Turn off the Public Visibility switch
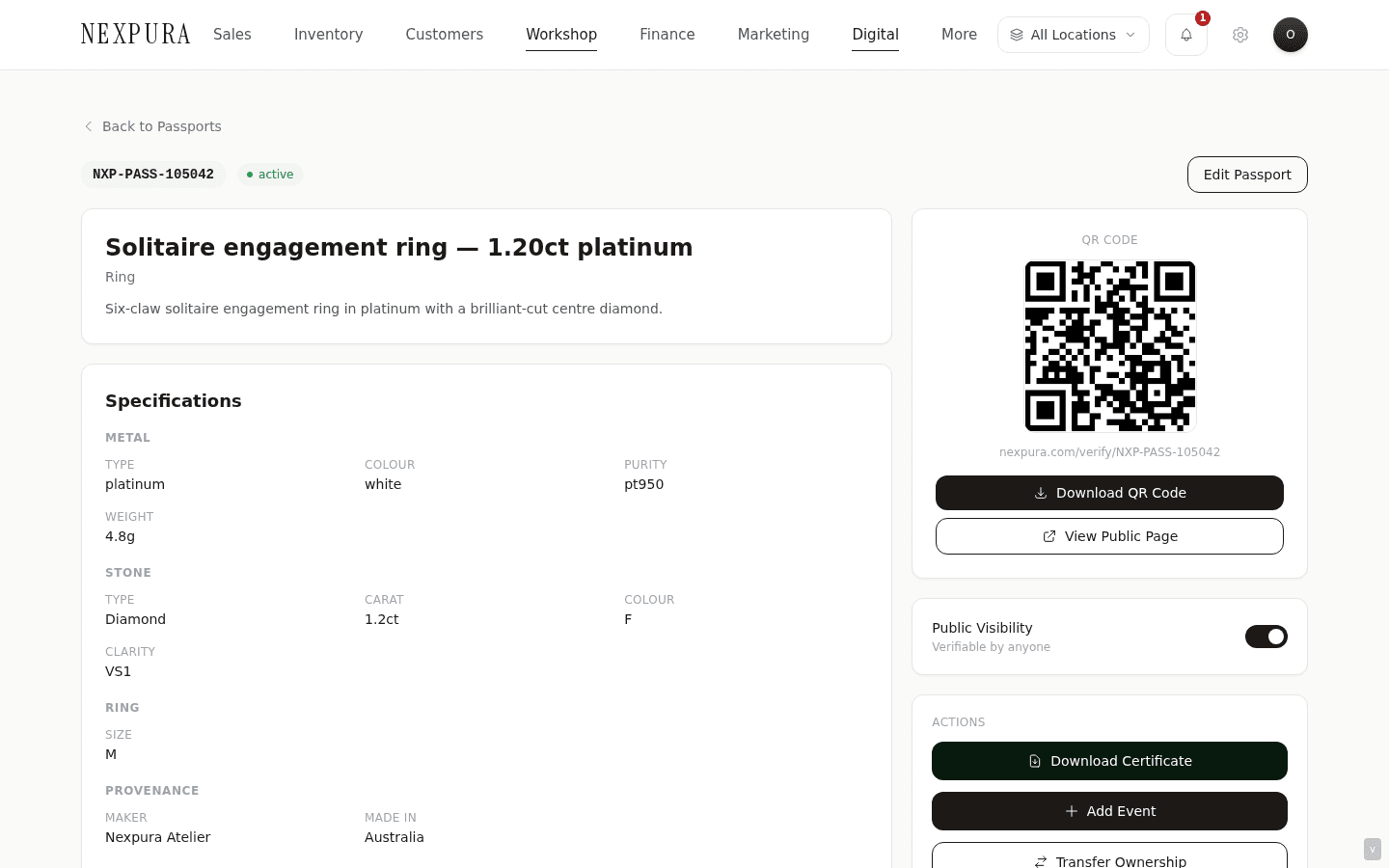Viewport: 1389px width, 868px height. coord(1266,637)
